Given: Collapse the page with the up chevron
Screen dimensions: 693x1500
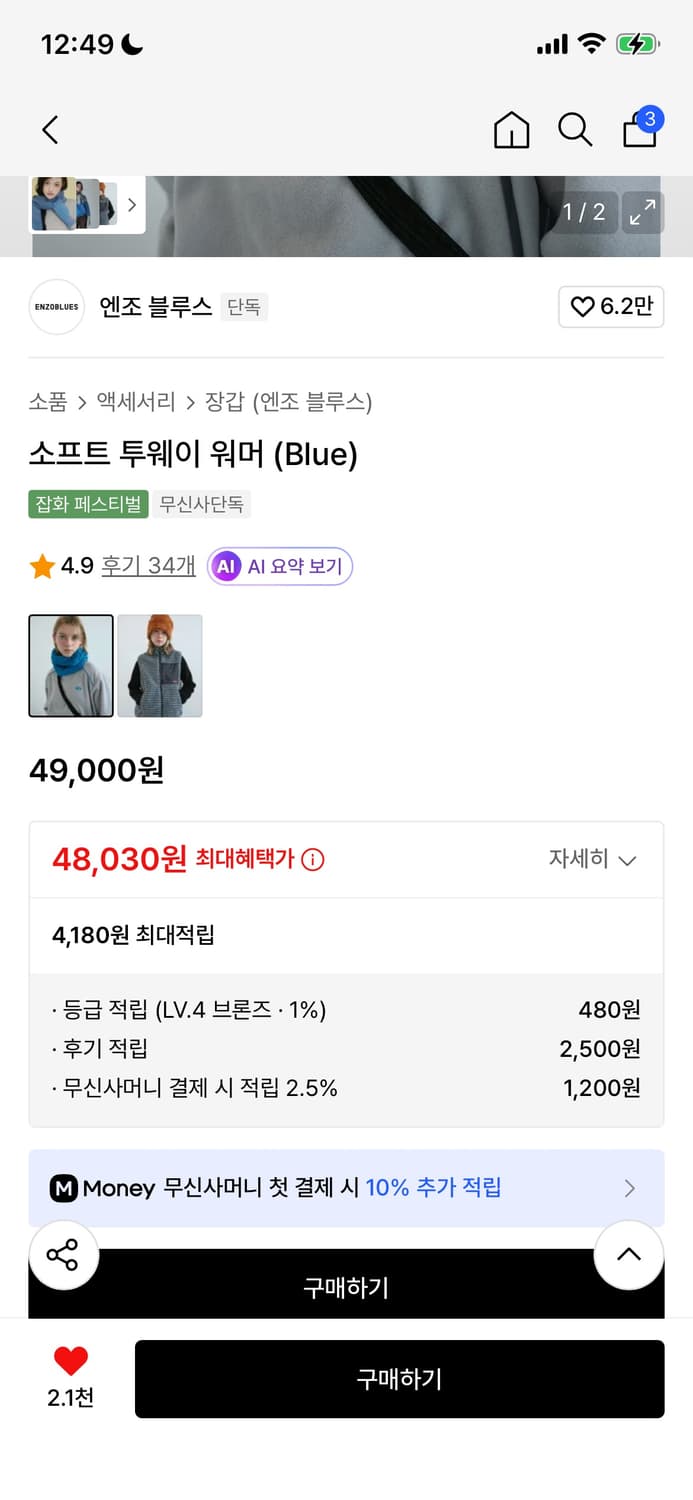Looking at the screenshot, I should coord(629,1255).
